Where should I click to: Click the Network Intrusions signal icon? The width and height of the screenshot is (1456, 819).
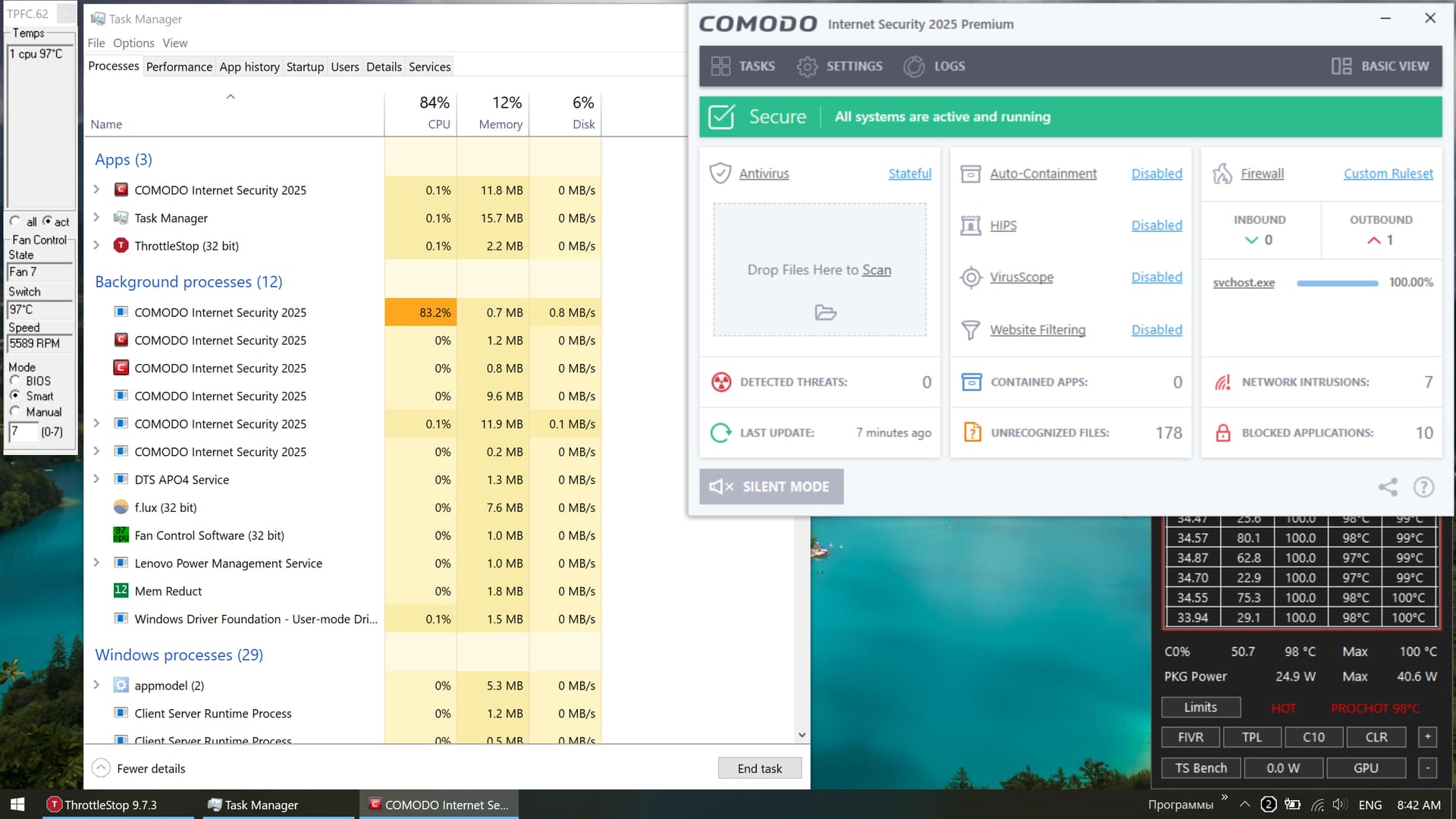point(1222,382)
